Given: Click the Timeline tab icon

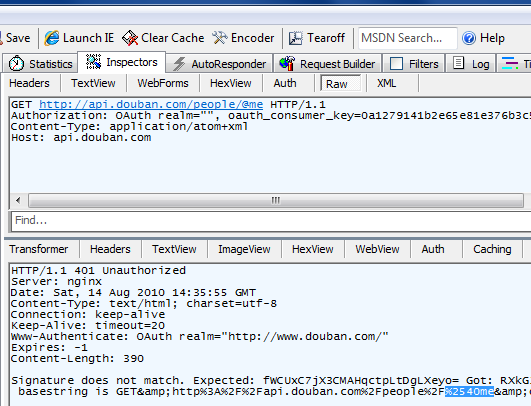Looking at the screenshot, I should (x=510, y=63).
